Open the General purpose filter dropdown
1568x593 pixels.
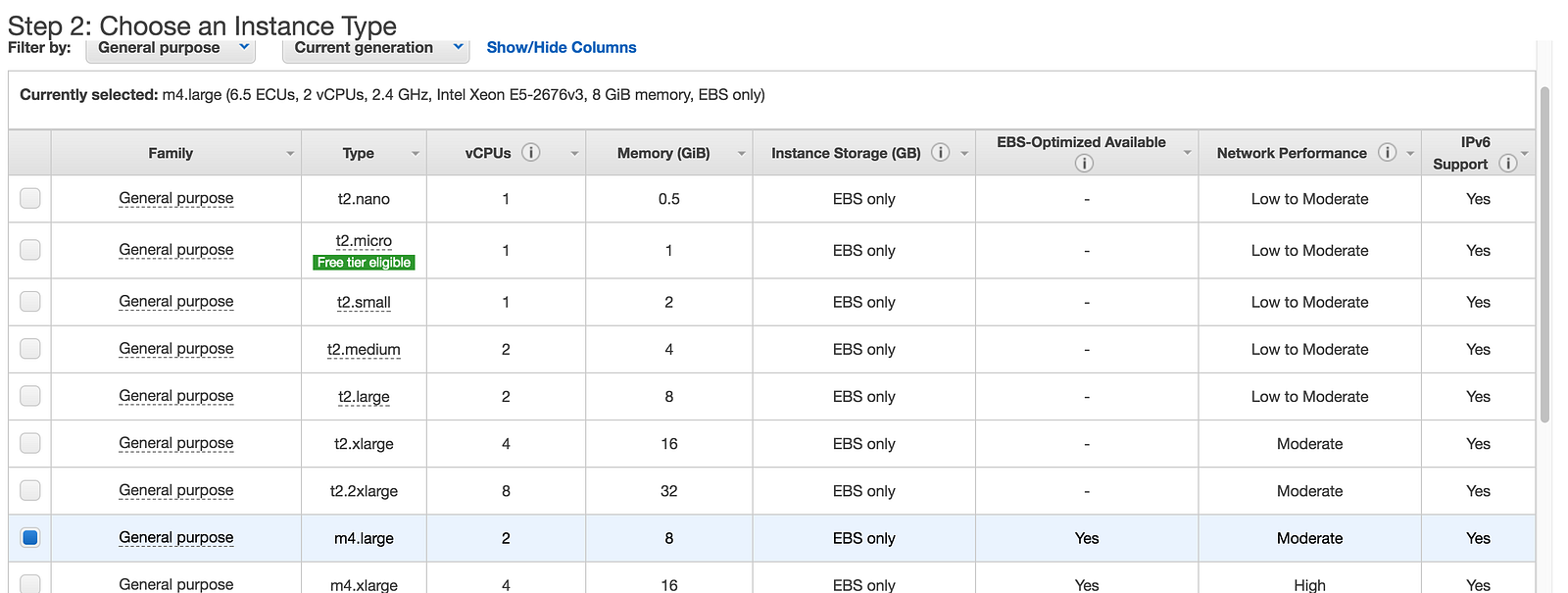171,48
